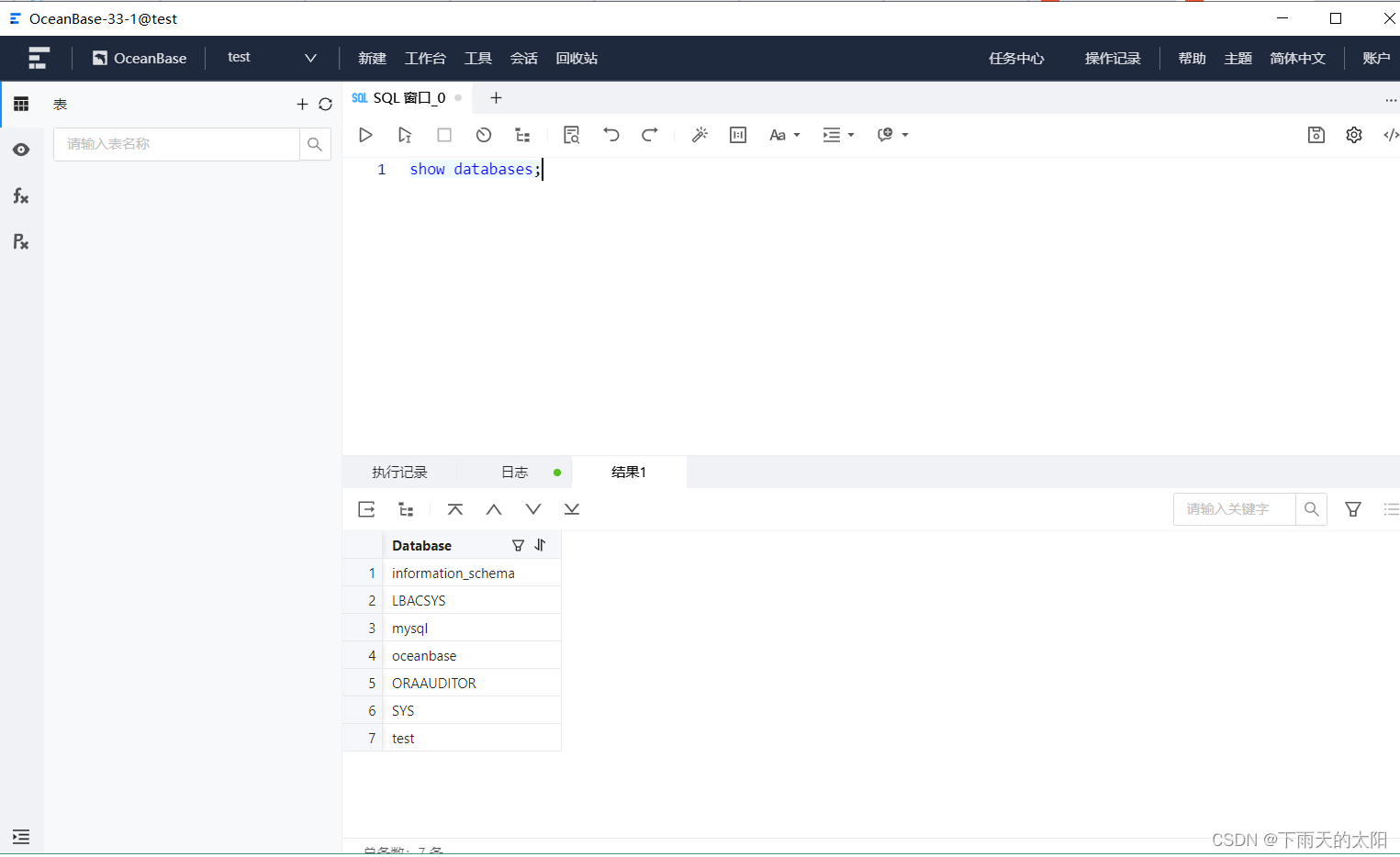Open the 会话 menu
The height and width of the screenshot is (857, 1400).
[524, 58]
